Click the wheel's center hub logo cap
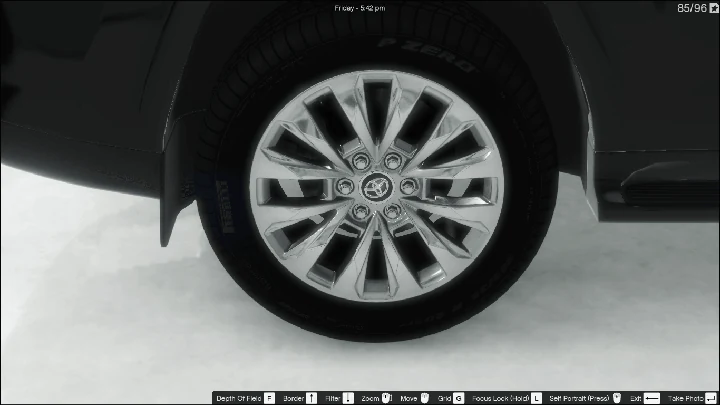 click(376, 186)
